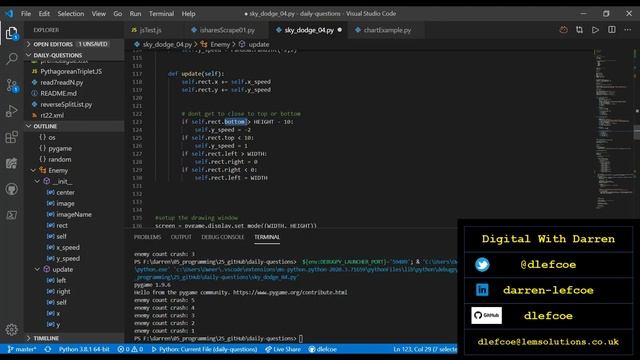Click the Live Share status item
The width and height of the screenshot is (640, 360).
coord(282,349)
